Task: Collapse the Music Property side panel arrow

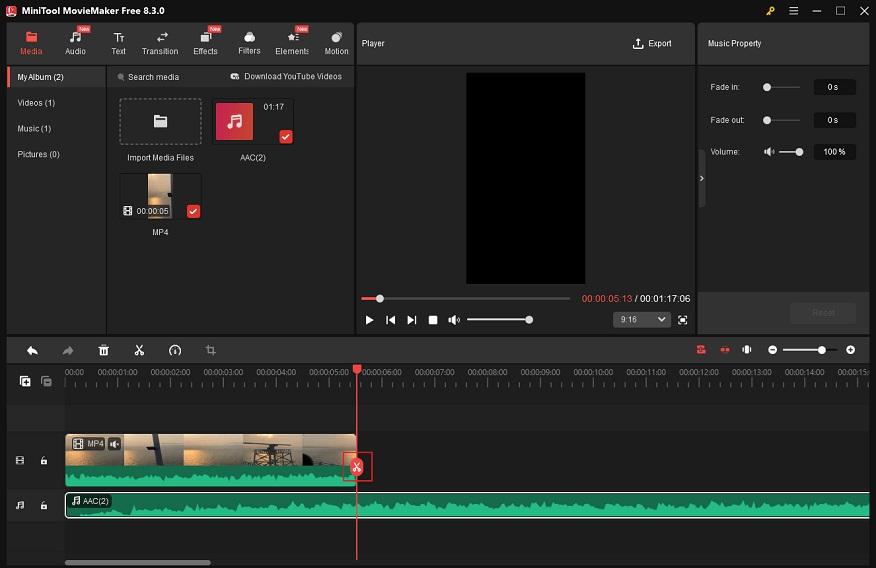Action: coord(701,178)
